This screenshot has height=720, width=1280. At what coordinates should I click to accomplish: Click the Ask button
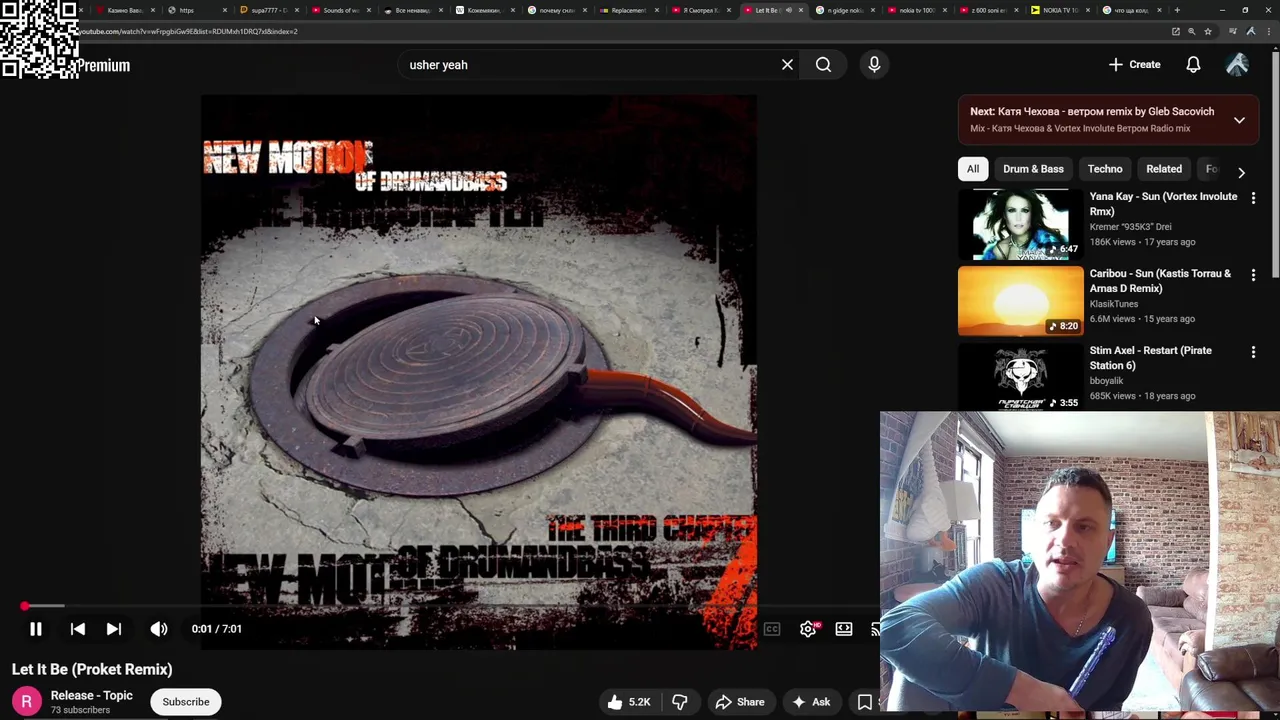point(811,702)
